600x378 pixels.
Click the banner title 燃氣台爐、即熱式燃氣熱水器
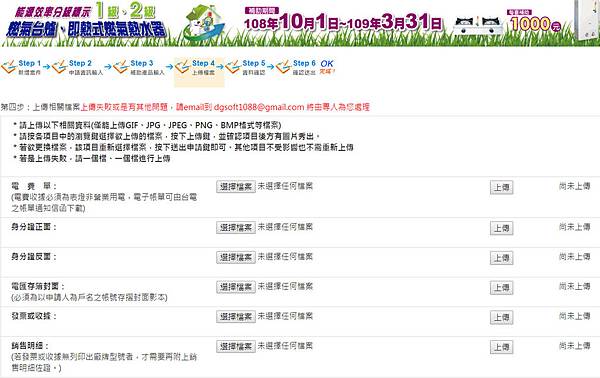click(x=86, y=29)
